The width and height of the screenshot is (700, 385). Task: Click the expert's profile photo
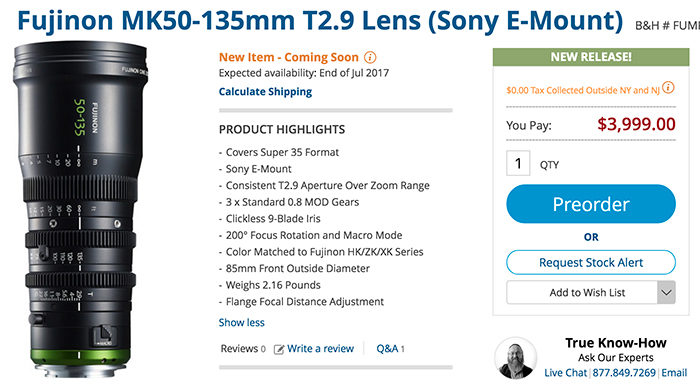(516, 358)
